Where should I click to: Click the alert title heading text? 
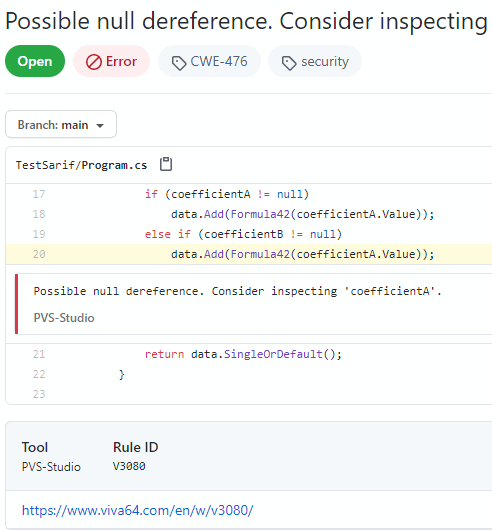pos(247,21)
